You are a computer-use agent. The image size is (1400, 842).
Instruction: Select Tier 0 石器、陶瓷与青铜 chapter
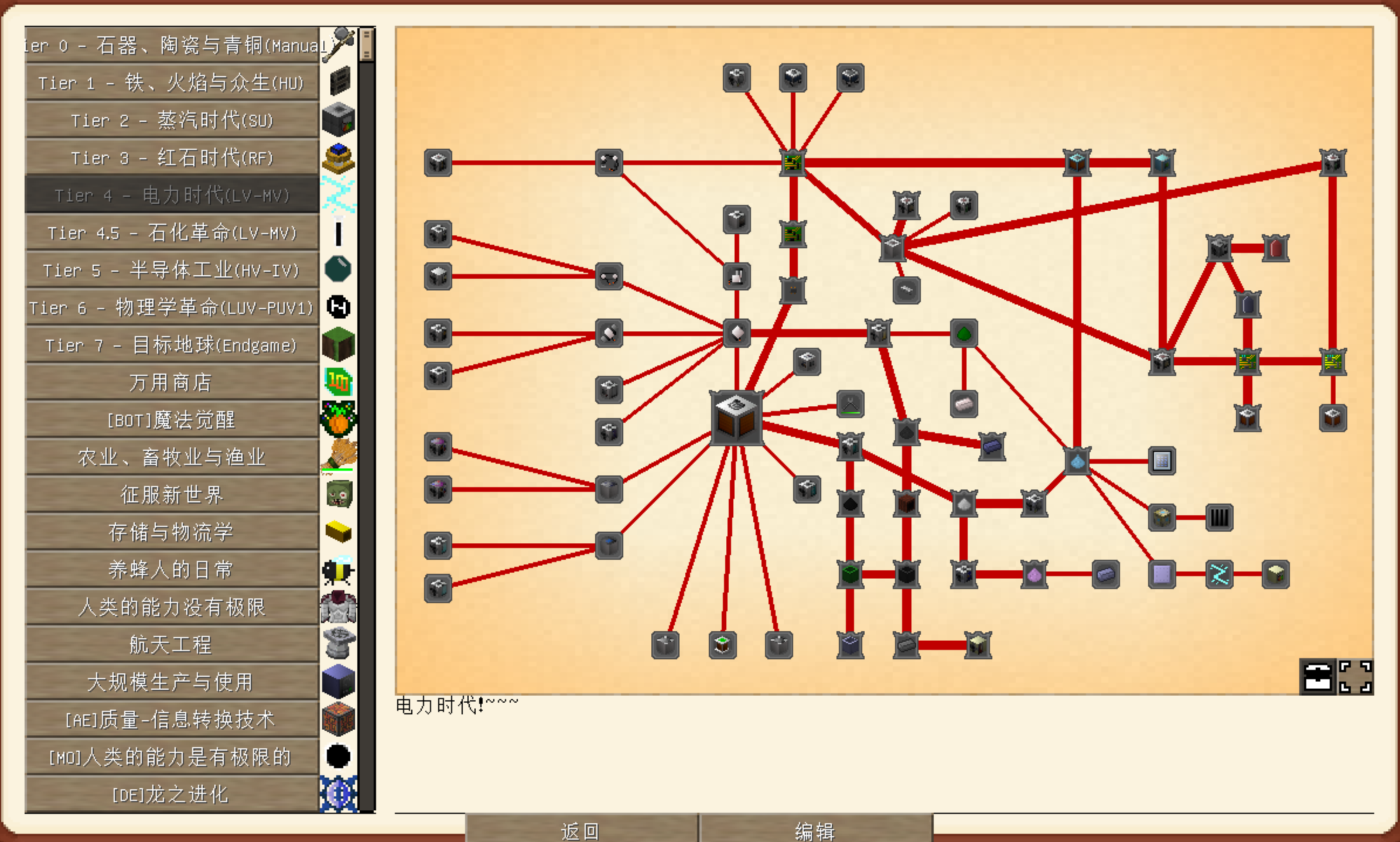tap(172, 45)
